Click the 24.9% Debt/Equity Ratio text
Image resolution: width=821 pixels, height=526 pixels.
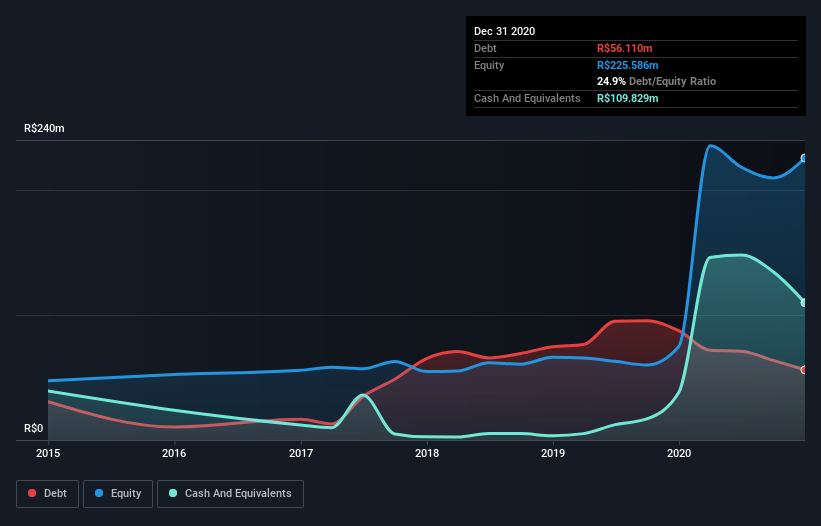(656, 81)
